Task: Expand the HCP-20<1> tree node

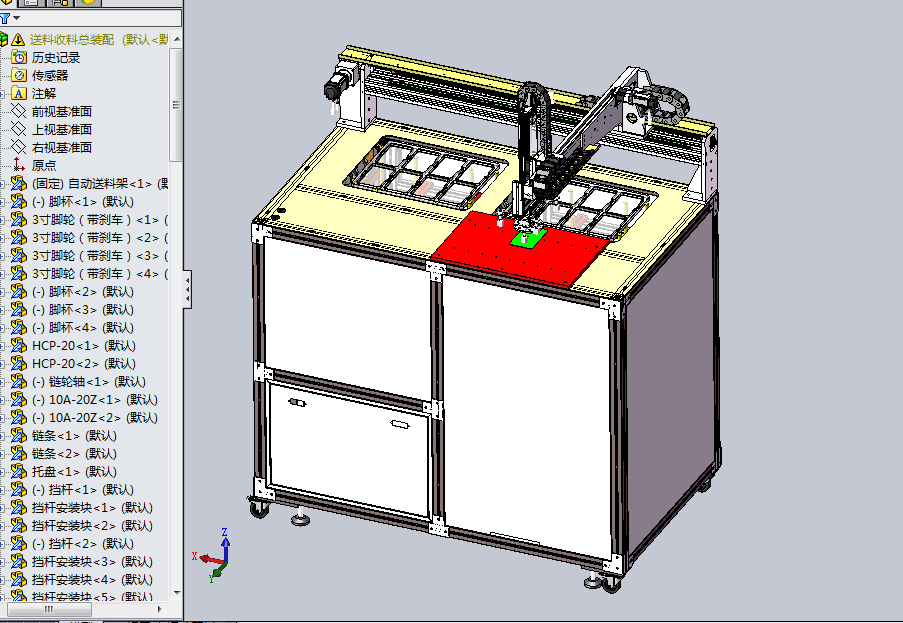Action: 2,346
